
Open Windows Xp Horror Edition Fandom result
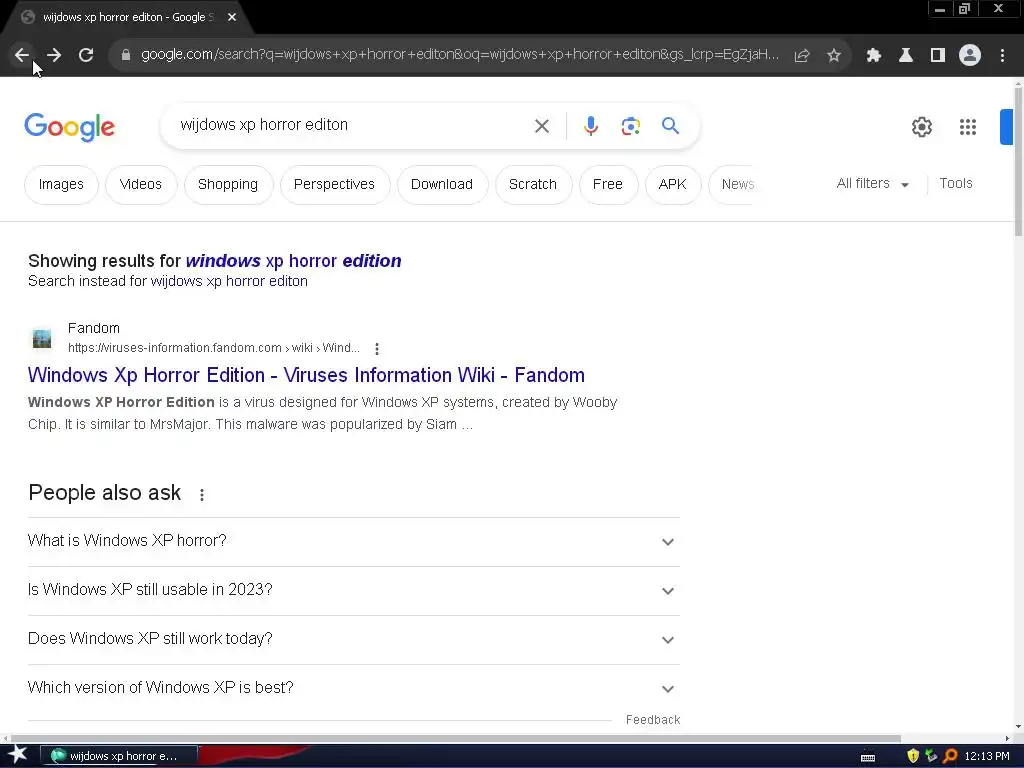pyautogui.click(x=306, y=376)
